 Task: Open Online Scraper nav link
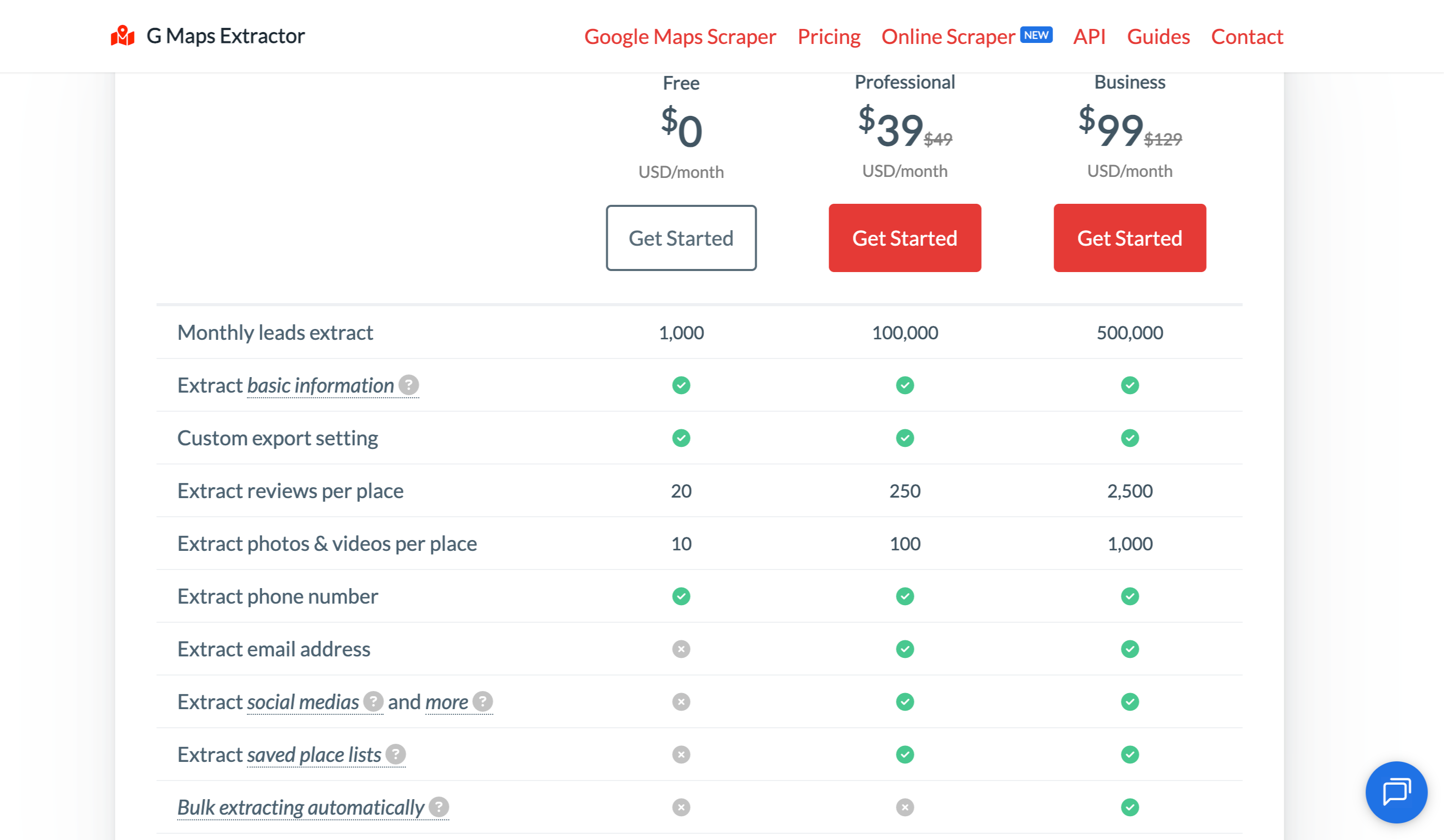coord(948,37)
